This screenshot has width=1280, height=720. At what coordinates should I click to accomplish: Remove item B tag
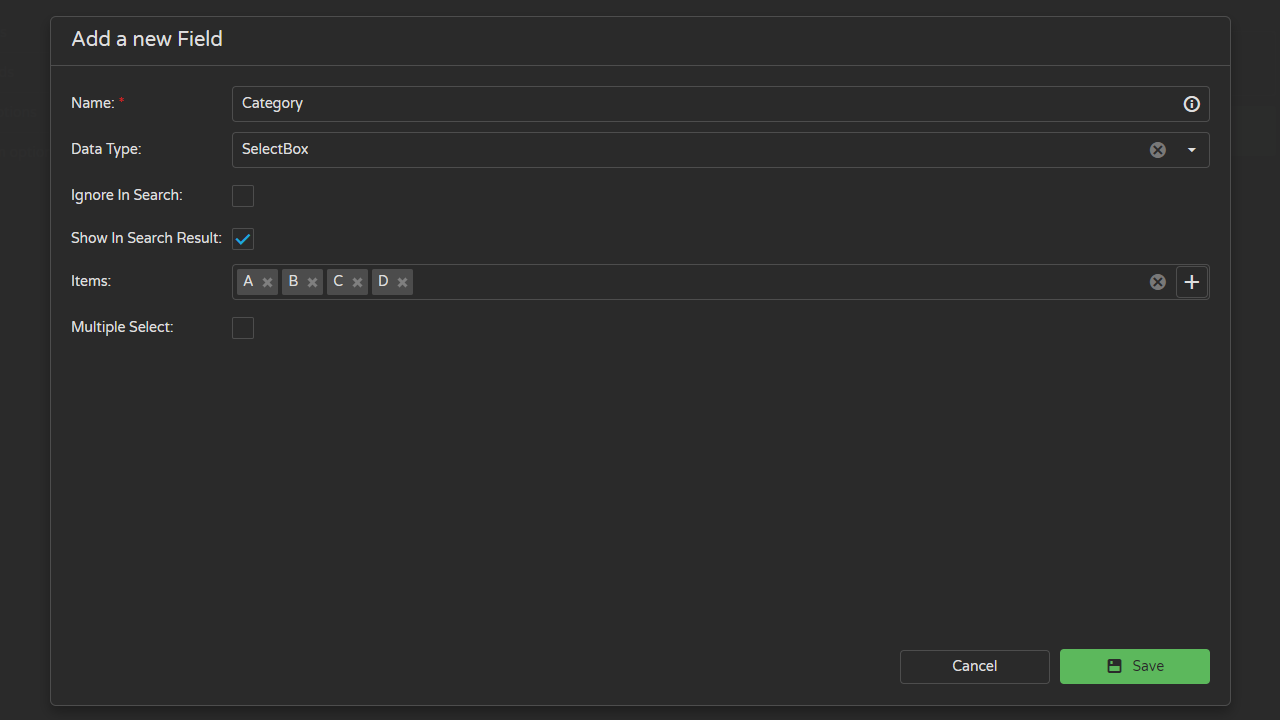tap(312, 282)
